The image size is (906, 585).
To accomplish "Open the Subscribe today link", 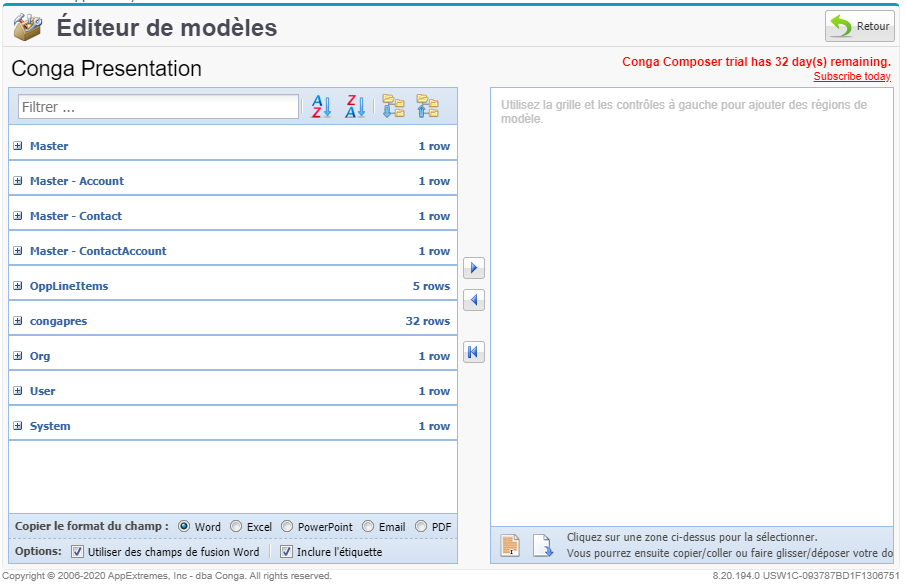I will (851, 76).
